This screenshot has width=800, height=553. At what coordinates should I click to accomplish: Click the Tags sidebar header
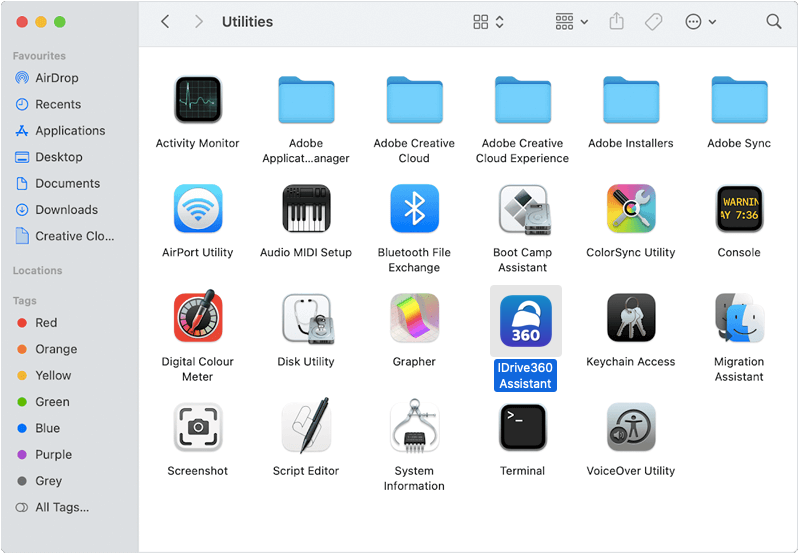click(x=24, y=300)
